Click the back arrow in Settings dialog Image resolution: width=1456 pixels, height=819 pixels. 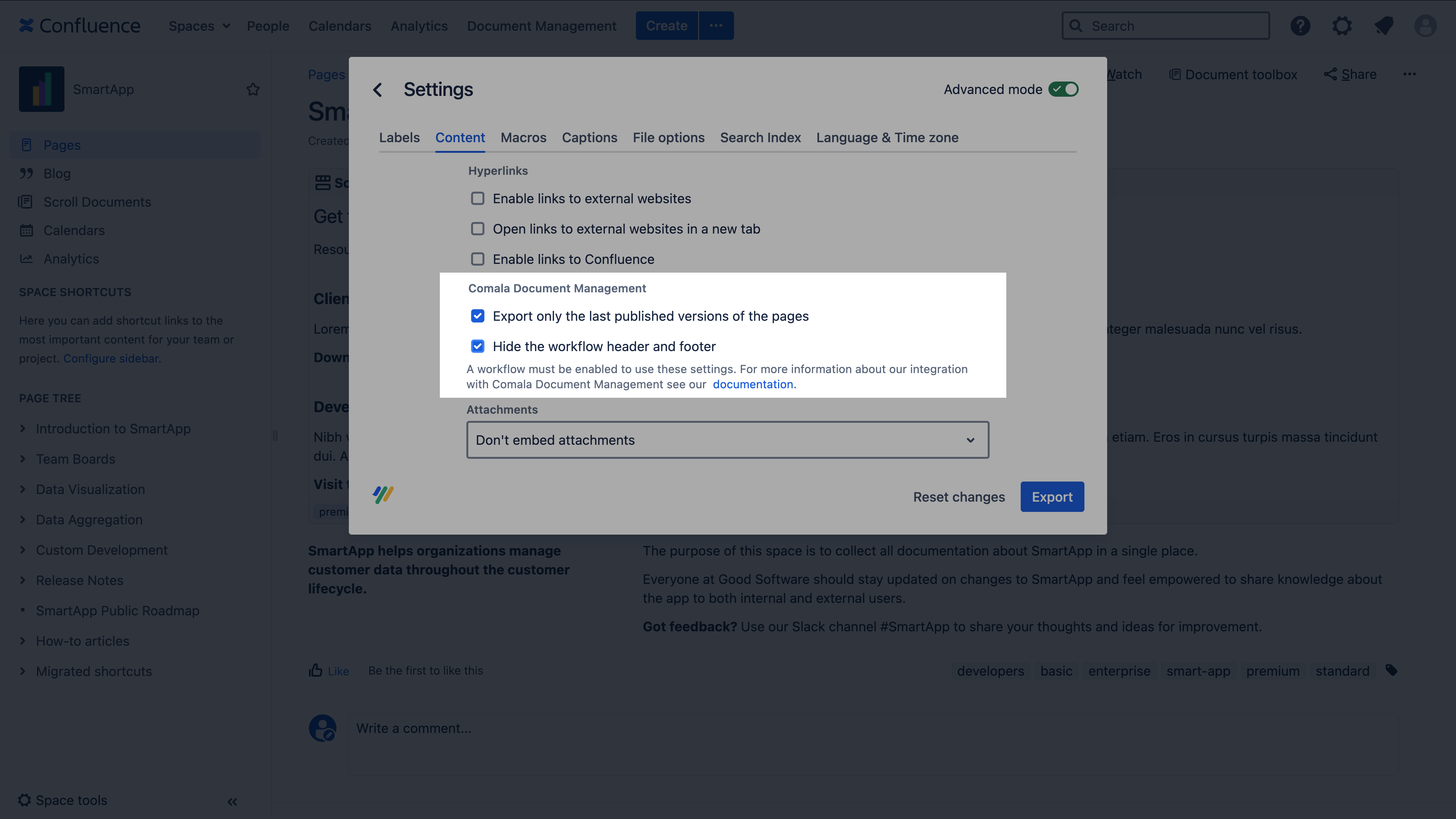tap(378, 89)
